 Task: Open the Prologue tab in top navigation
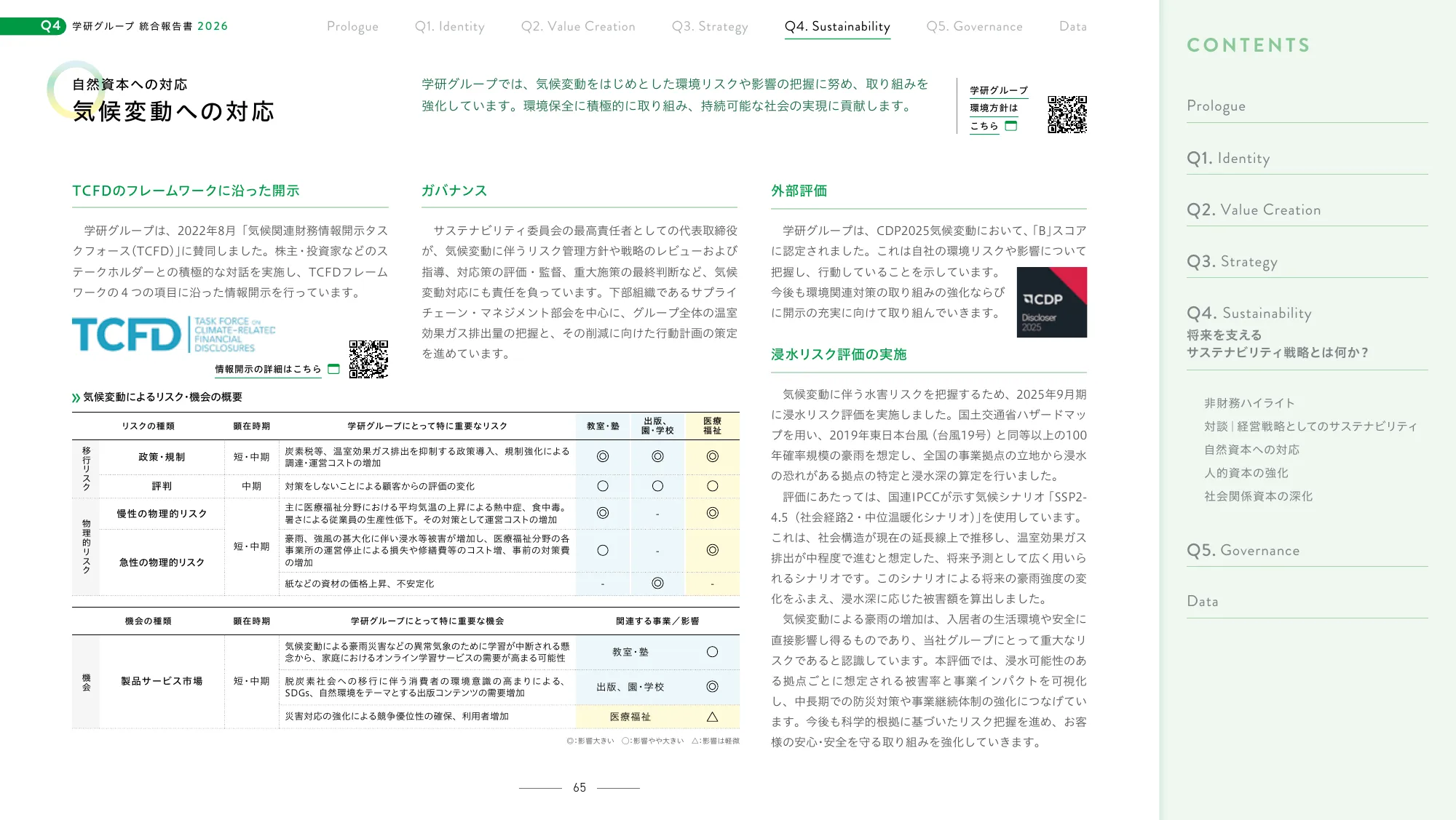pos(352,26)
